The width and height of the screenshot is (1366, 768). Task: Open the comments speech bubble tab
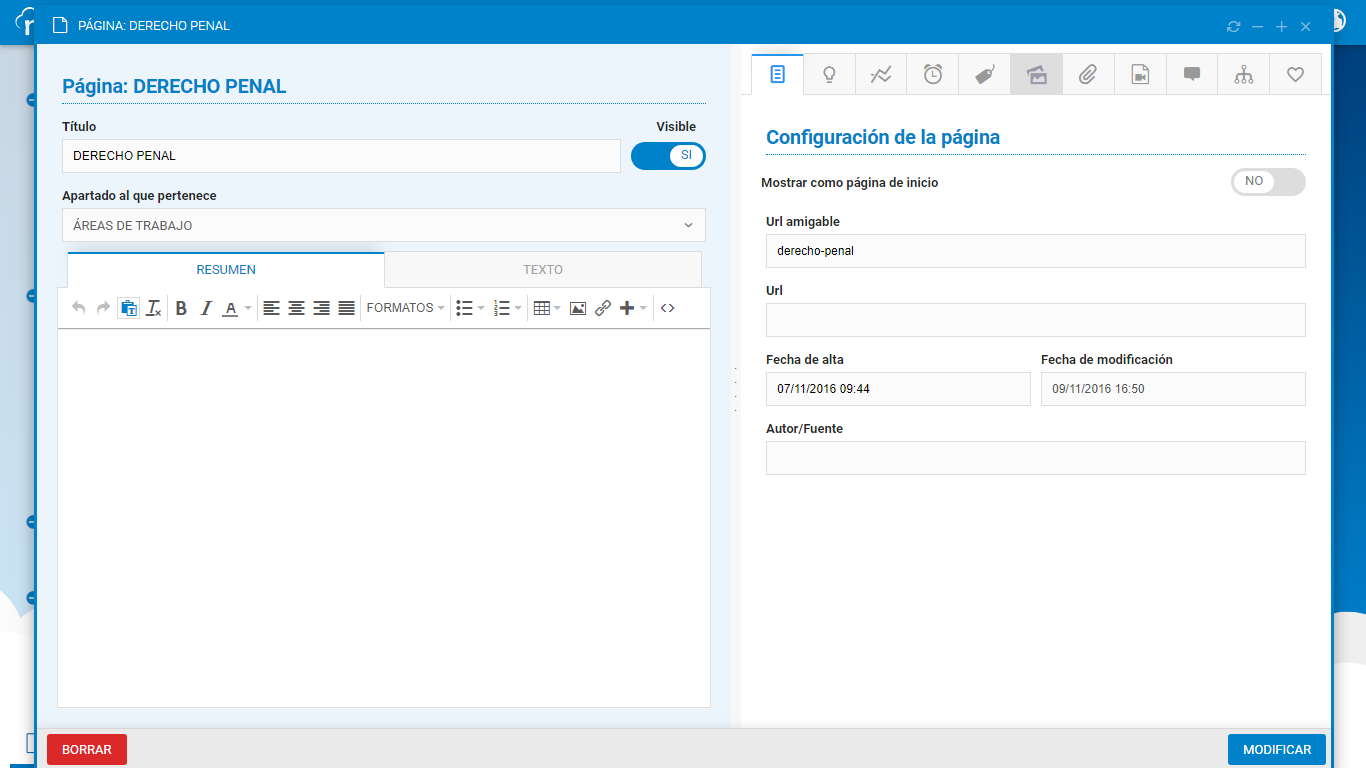(x=1192, y=74)
